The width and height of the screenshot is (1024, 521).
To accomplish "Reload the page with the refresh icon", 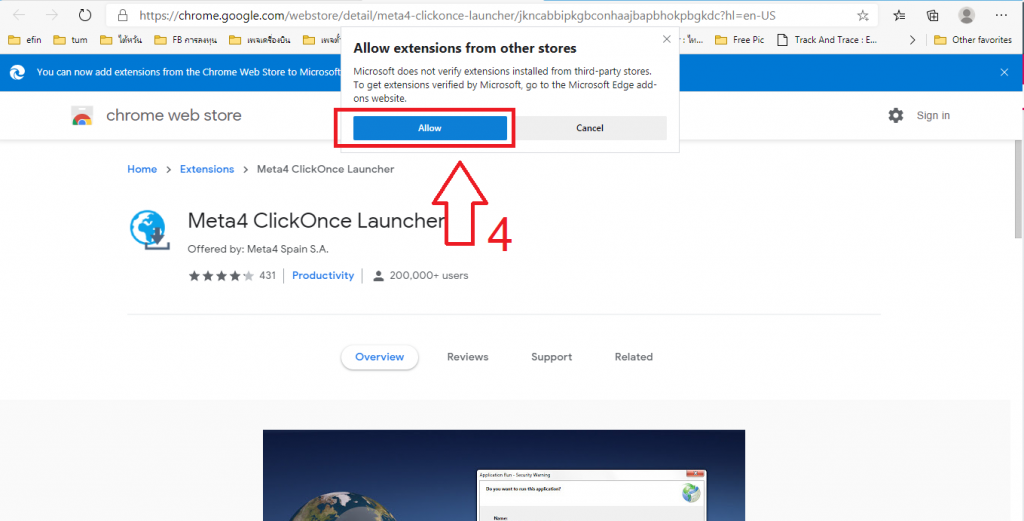I will (85, 15).
